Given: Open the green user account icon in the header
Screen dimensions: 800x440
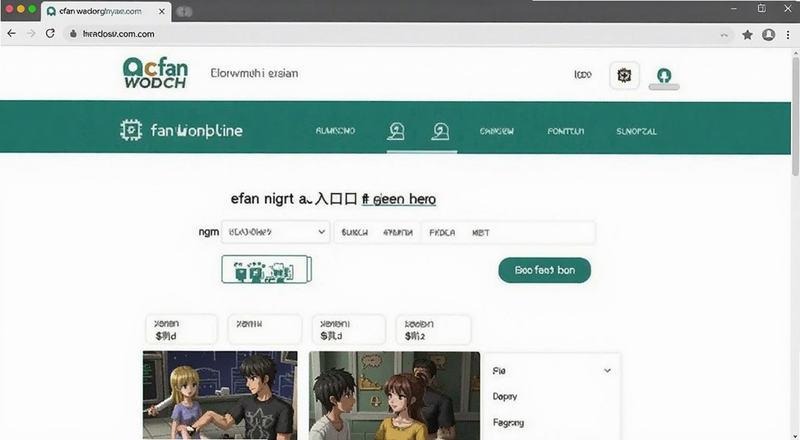Looking at the screenshot, I should 664,76.
